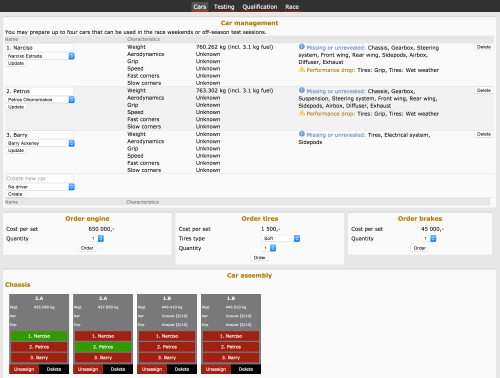Toggle green 2. Petros on second 2.A chassis
Image resolution: width=500 pixels, height=378 pixels.
click(103, 347)
